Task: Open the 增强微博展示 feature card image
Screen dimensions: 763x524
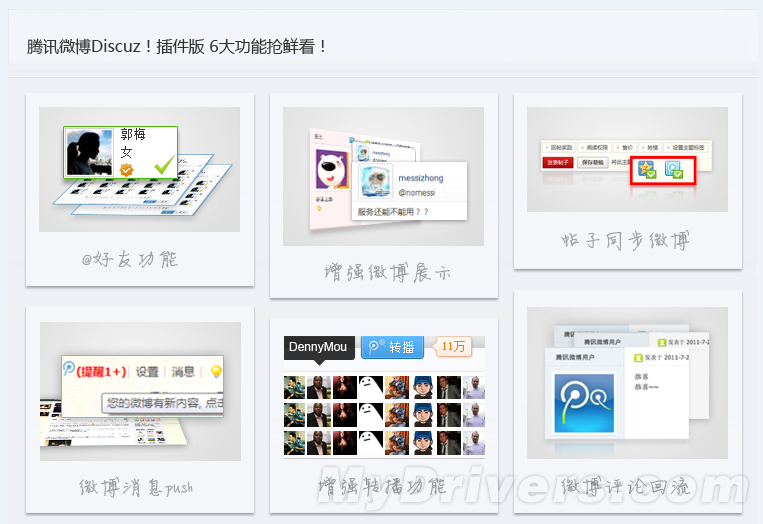Action: [383, 176]
